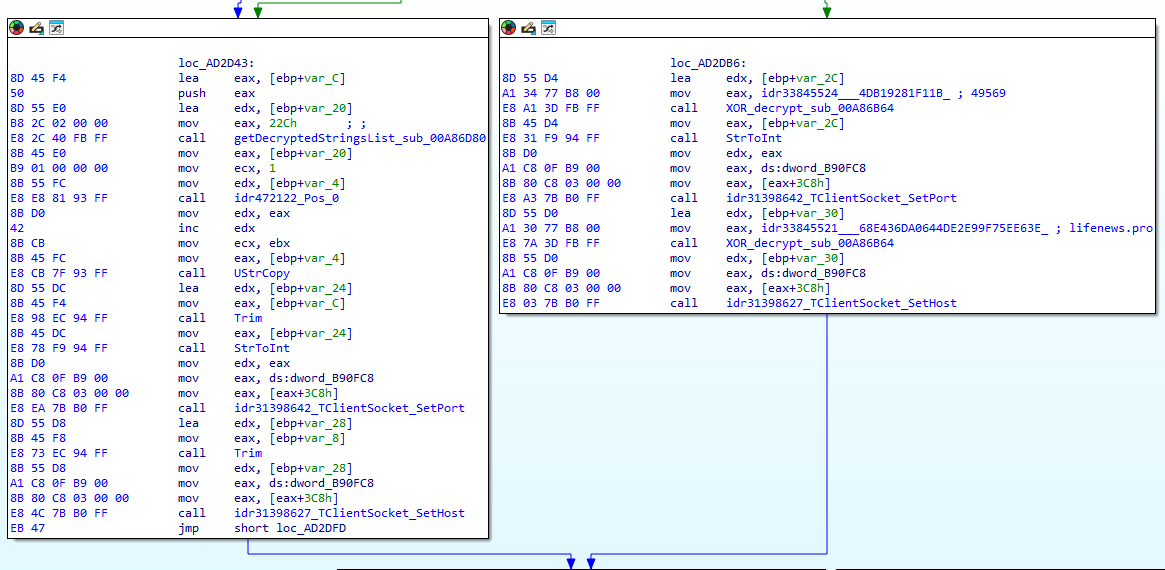Click the pencil edit icon on the loc_AD2D43 block

pos(37,28)
